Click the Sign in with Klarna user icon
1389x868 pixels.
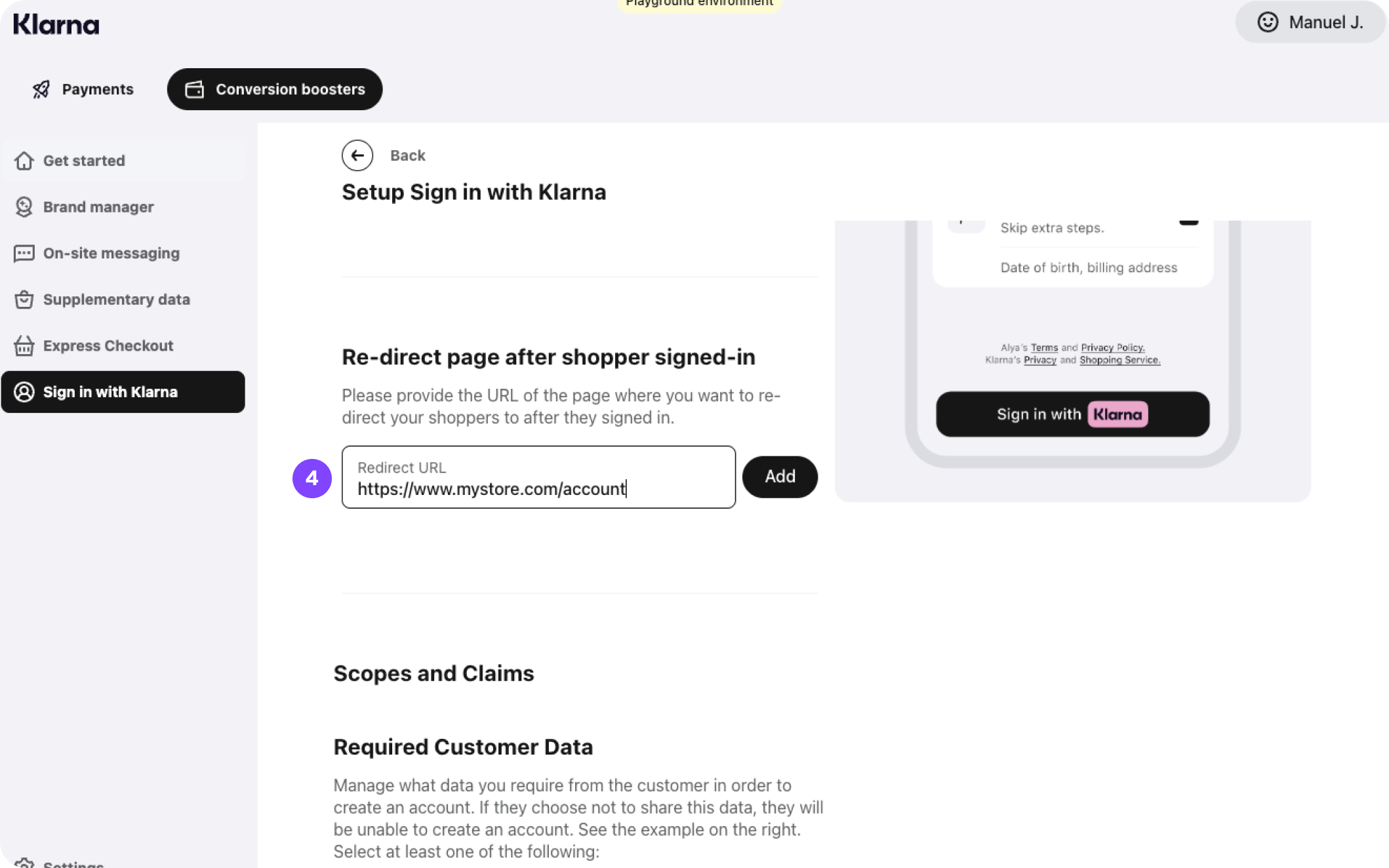coord(24,392)
